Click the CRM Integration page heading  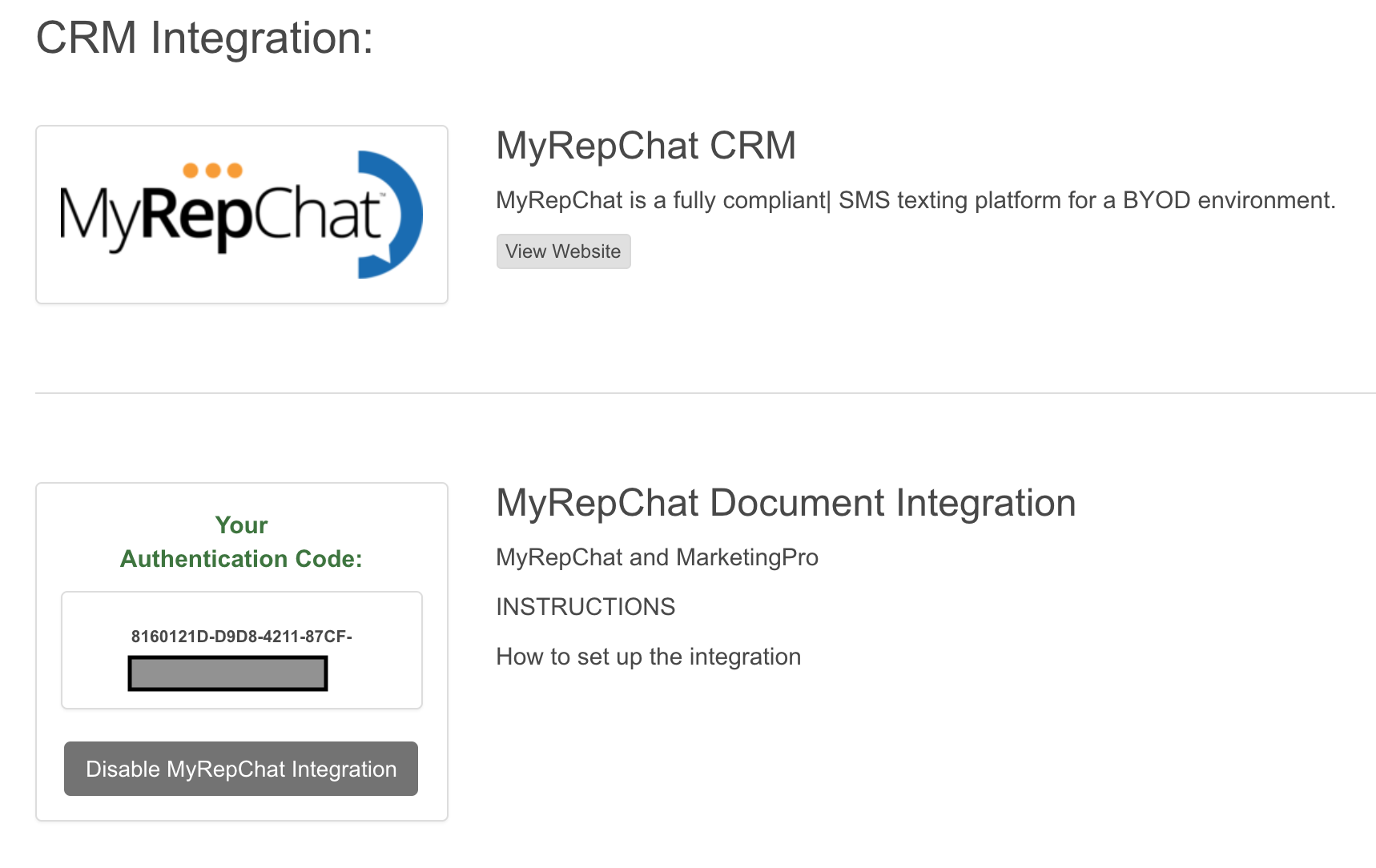tap(204, 38)
